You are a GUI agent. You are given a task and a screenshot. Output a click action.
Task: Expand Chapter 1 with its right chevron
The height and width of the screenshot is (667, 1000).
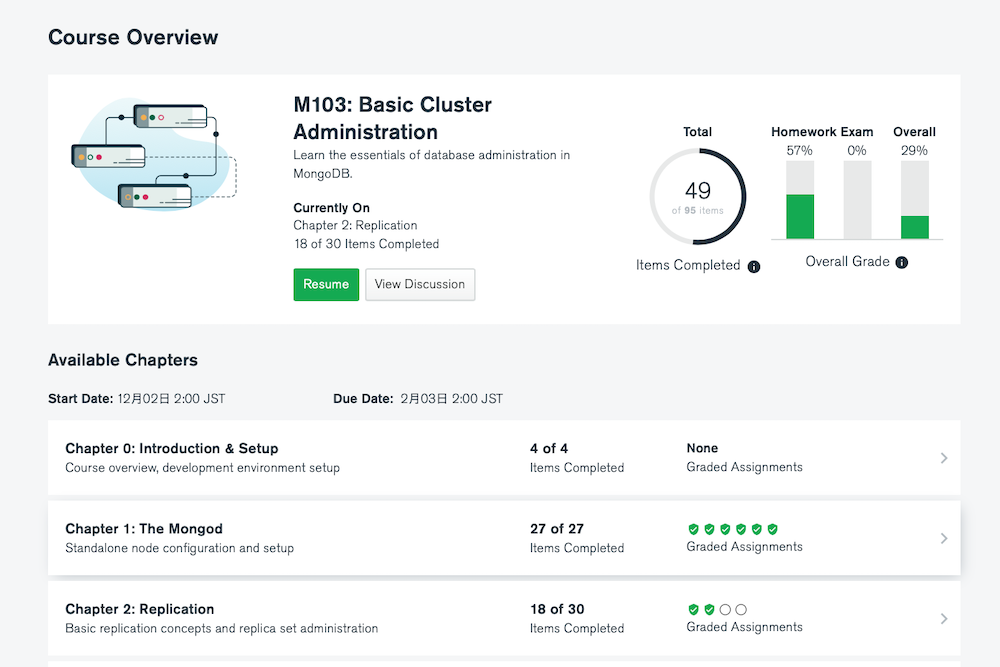(x=944, y=538)
